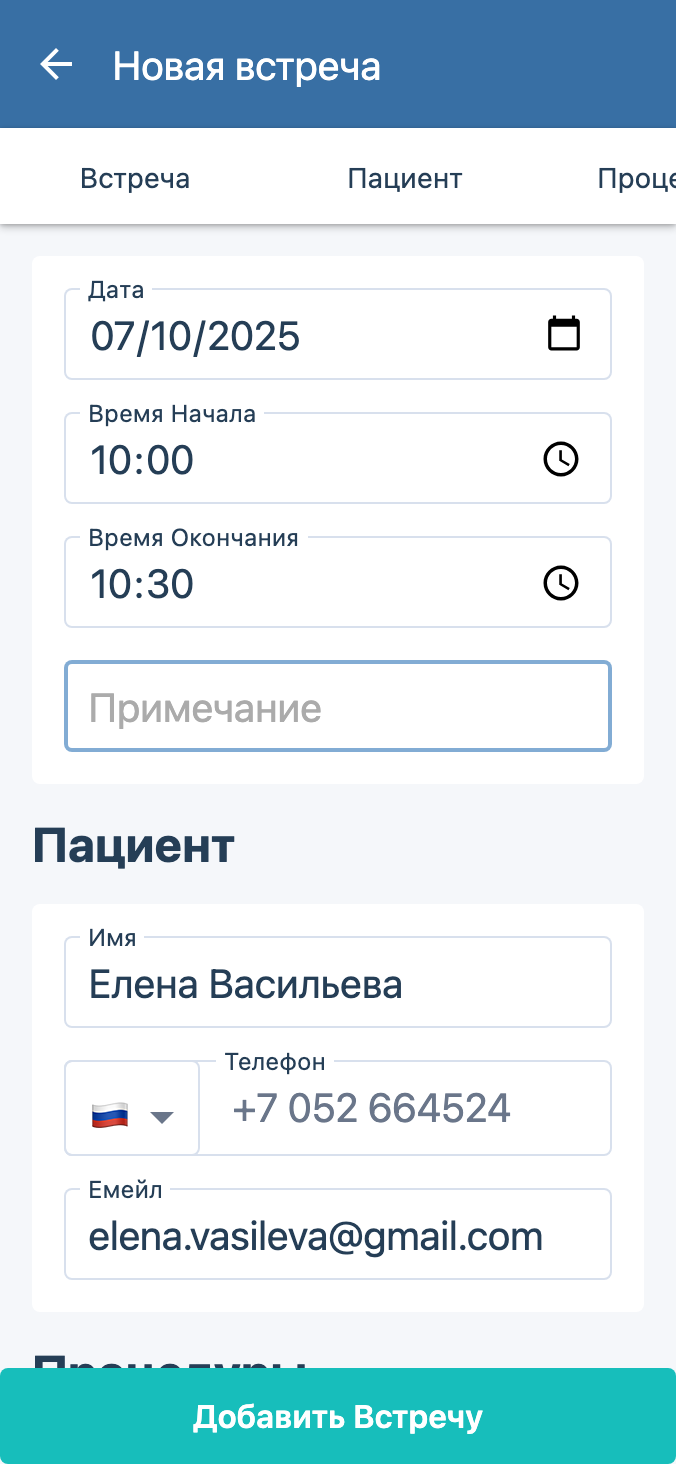This screenshot has height=1464, width=676.
Task: Focus the Примечание note field
Action: pyautogui.click(x=338, y=707)
